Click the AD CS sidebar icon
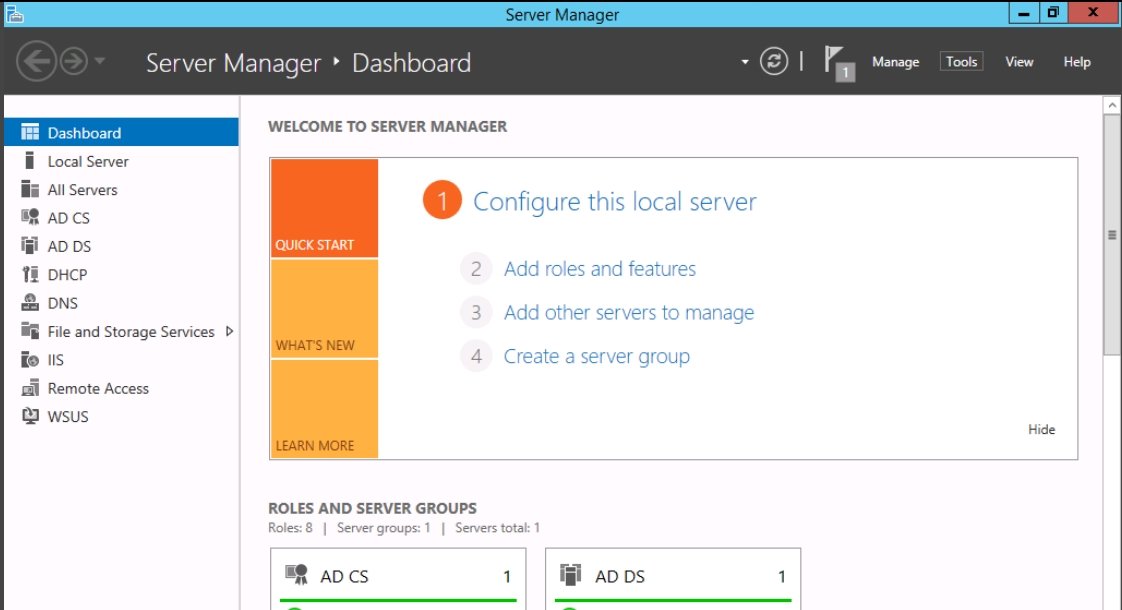Viewport: 1122px width, 610px height. (30, 217)
